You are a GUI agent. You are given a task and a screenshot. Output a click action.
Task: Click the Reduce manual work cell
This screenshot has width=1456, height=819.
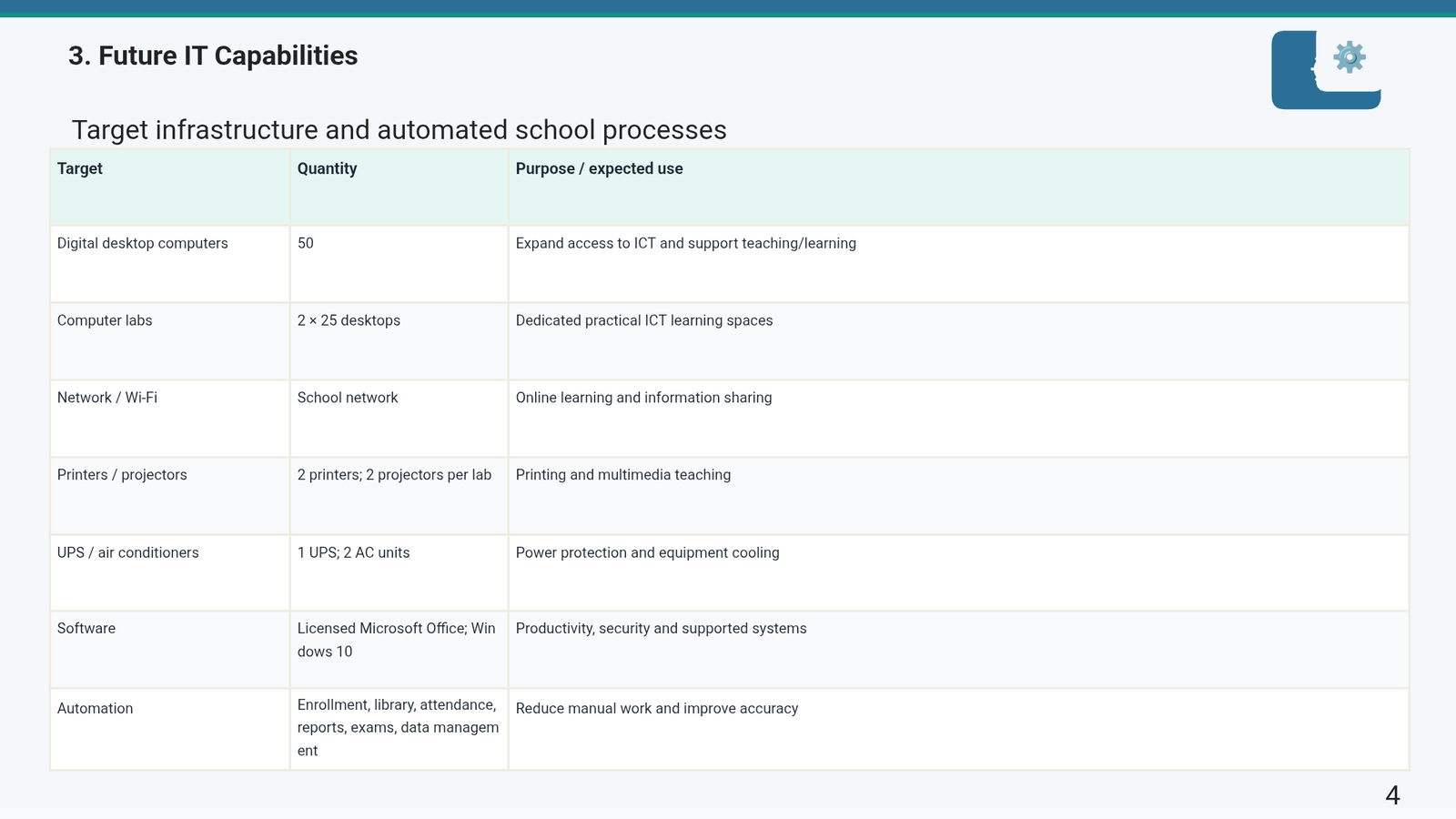coord(958,730)
